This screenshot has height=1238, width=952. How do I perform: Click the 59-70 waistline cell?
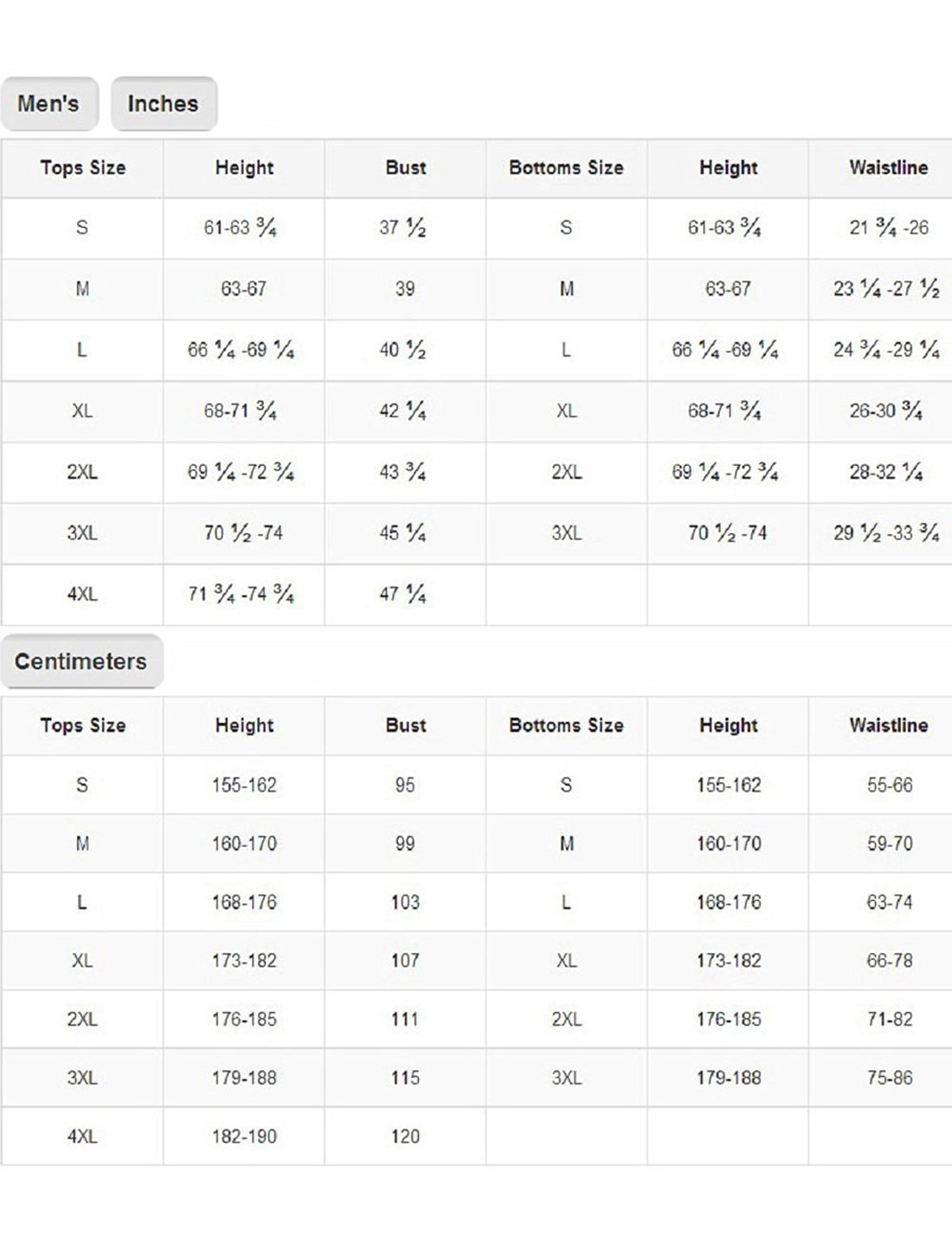coord(890,843)
